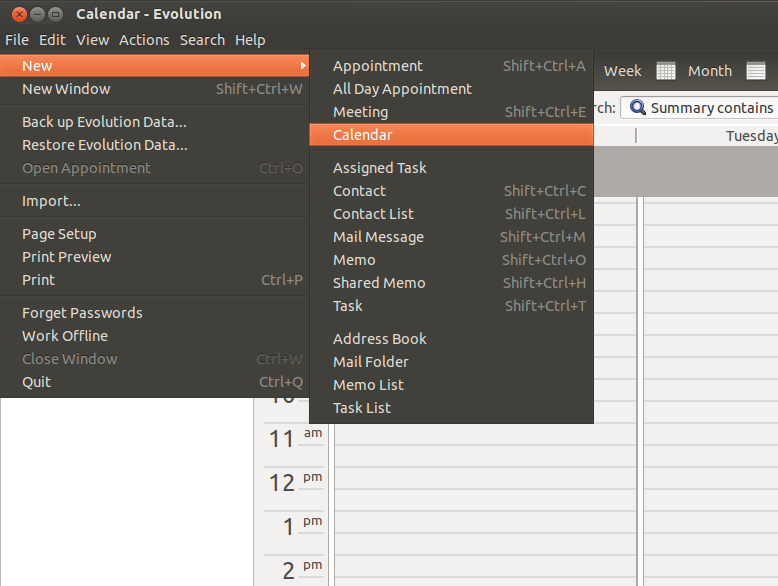Switch to Week view

[622, 71]
